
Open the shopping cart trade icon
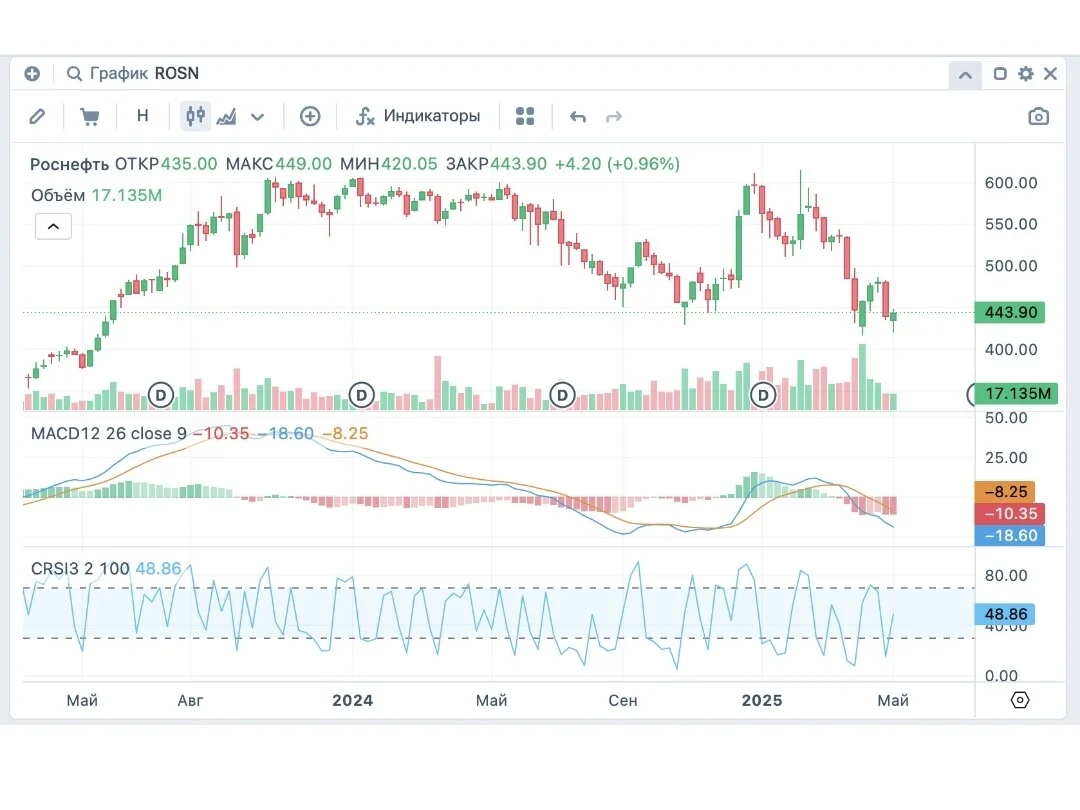(90, 116)
